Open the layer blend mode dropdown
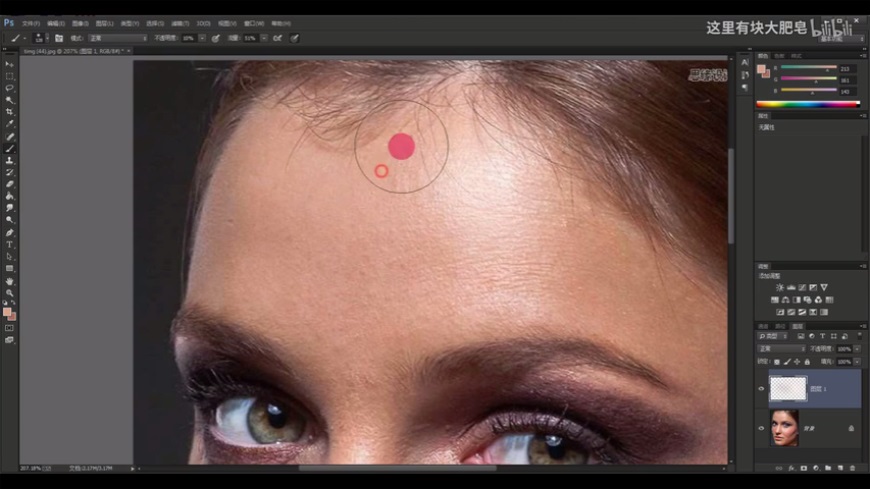Image resolution: width=870 pixels, height=489 pixels. [780, 349]
